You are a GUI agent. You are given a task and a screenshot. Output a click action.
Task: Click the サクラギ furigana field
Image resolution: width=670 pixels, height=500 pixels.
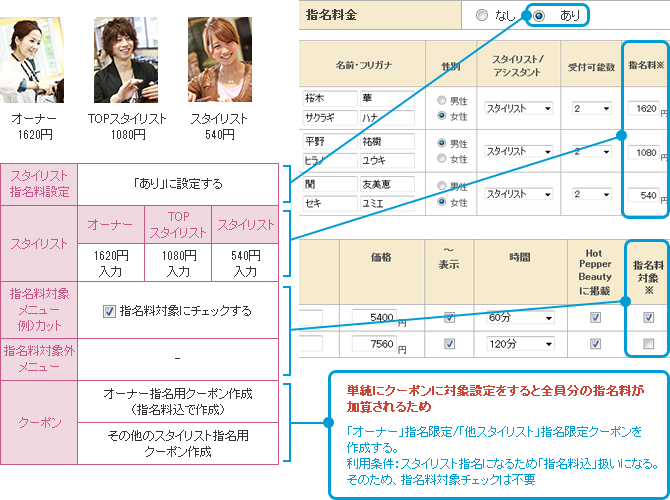(x=330, y=118)
